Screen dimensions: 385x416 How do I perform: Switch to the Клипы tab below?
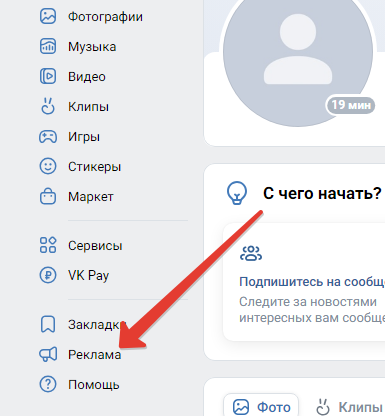pyautogui.click(x=349, y=407)
